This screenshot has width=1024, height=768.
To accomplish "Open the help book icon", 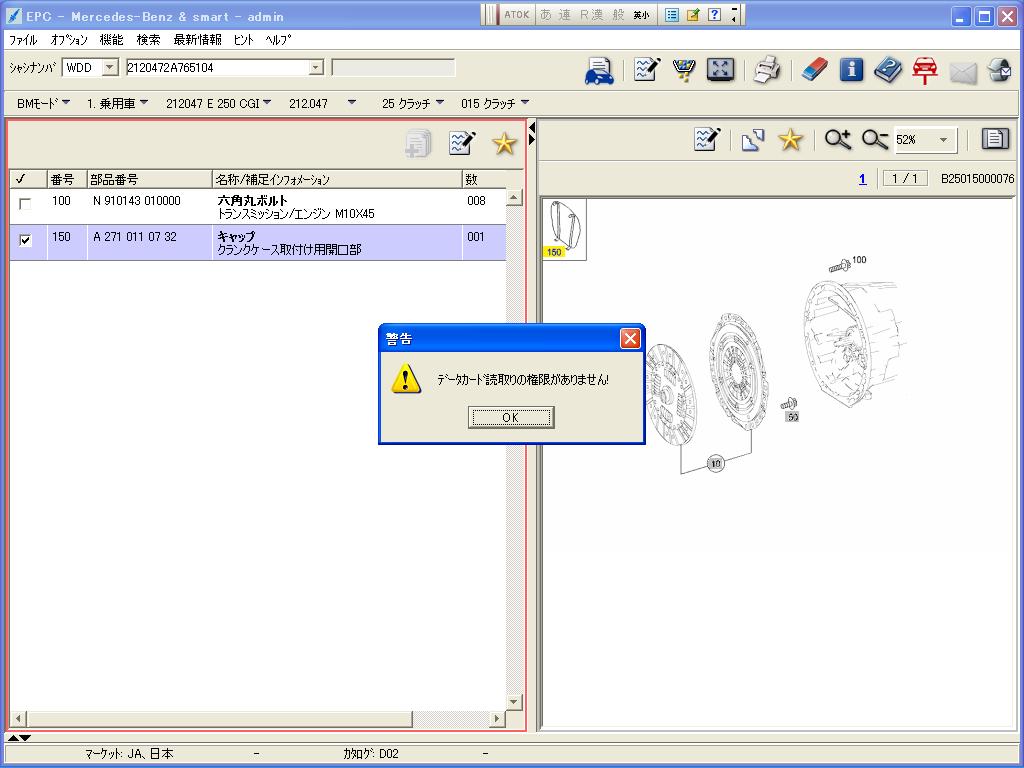I will (888, 69).
